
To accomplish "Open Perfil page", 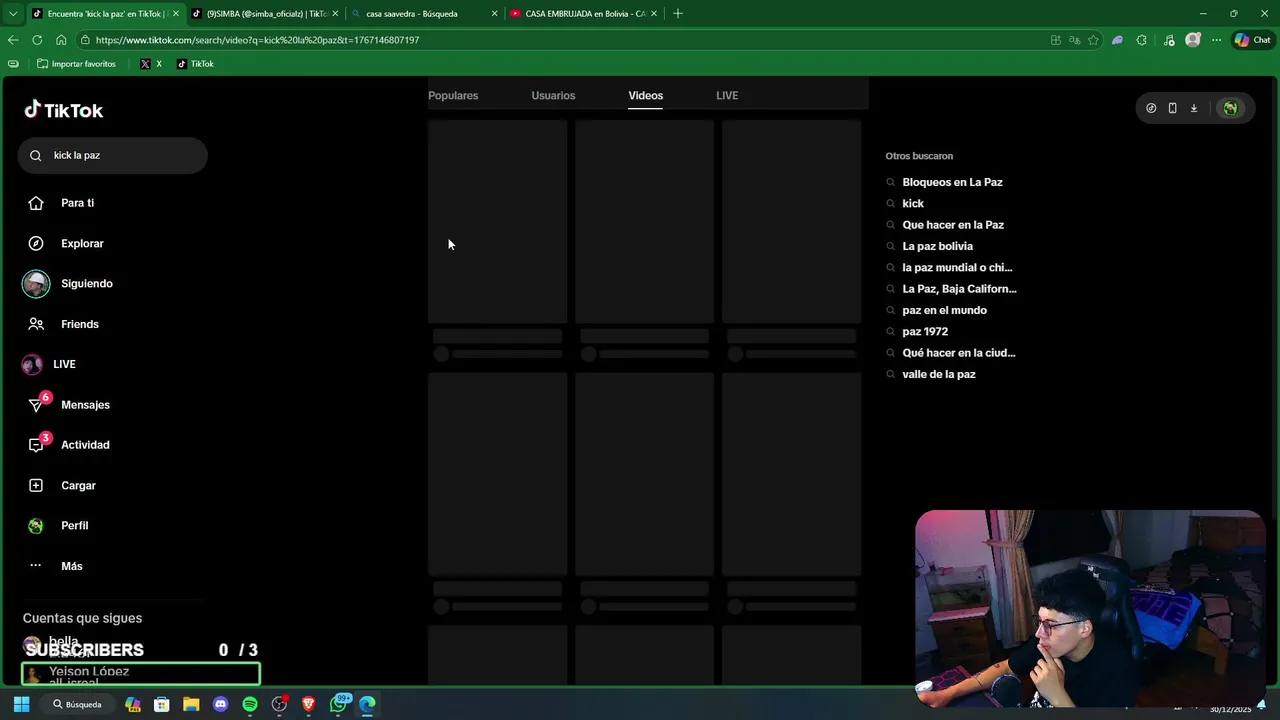I will [74, 526].
